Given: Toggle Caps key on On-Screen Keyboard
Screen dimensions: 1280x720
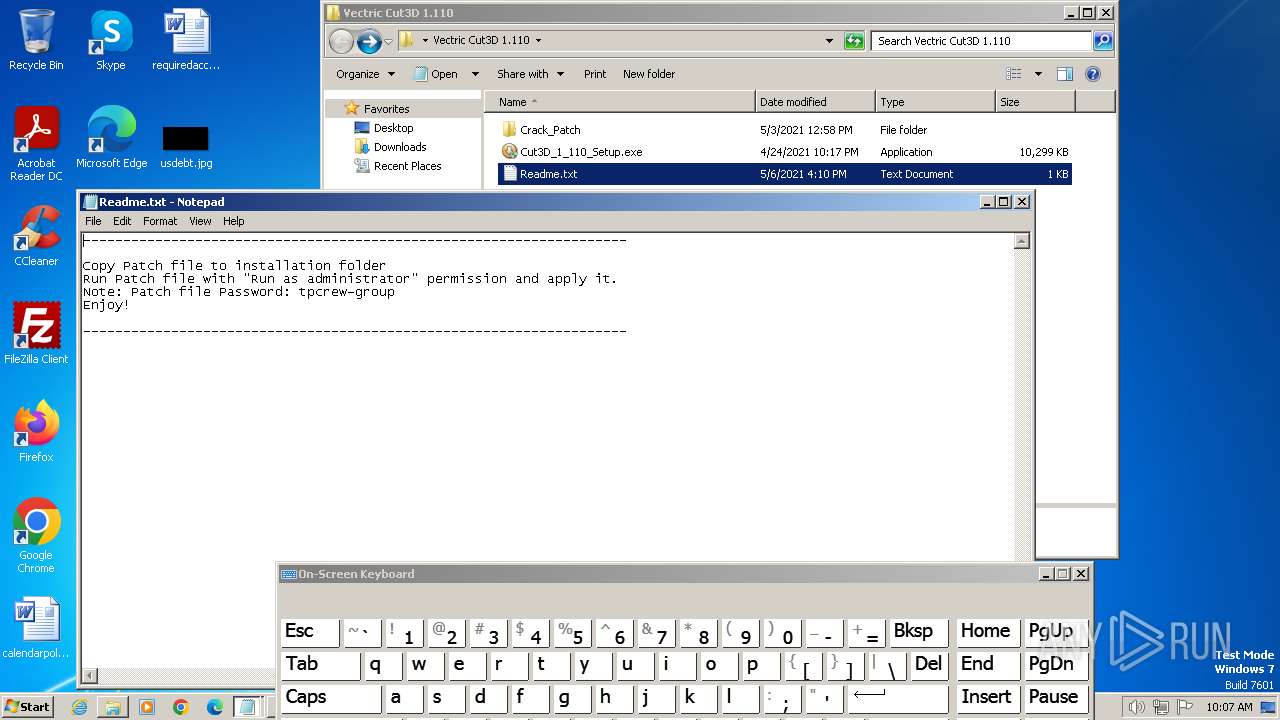Looking at the screenshot, I should click(x=330, y=698).
